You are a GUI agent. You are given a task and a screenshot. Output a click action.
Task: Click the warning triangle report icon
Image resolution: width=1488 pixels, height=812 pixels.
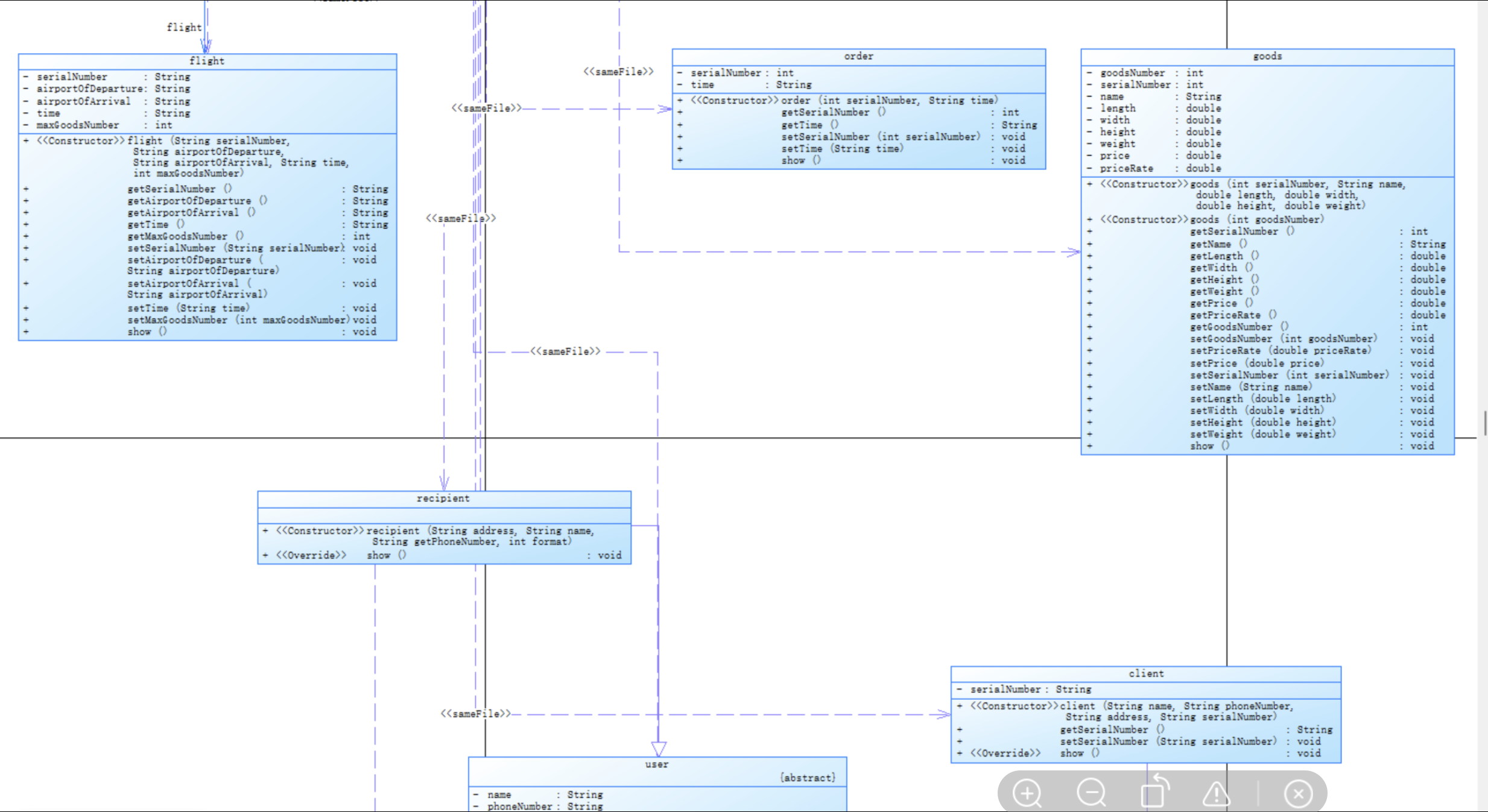point(1217,793)
